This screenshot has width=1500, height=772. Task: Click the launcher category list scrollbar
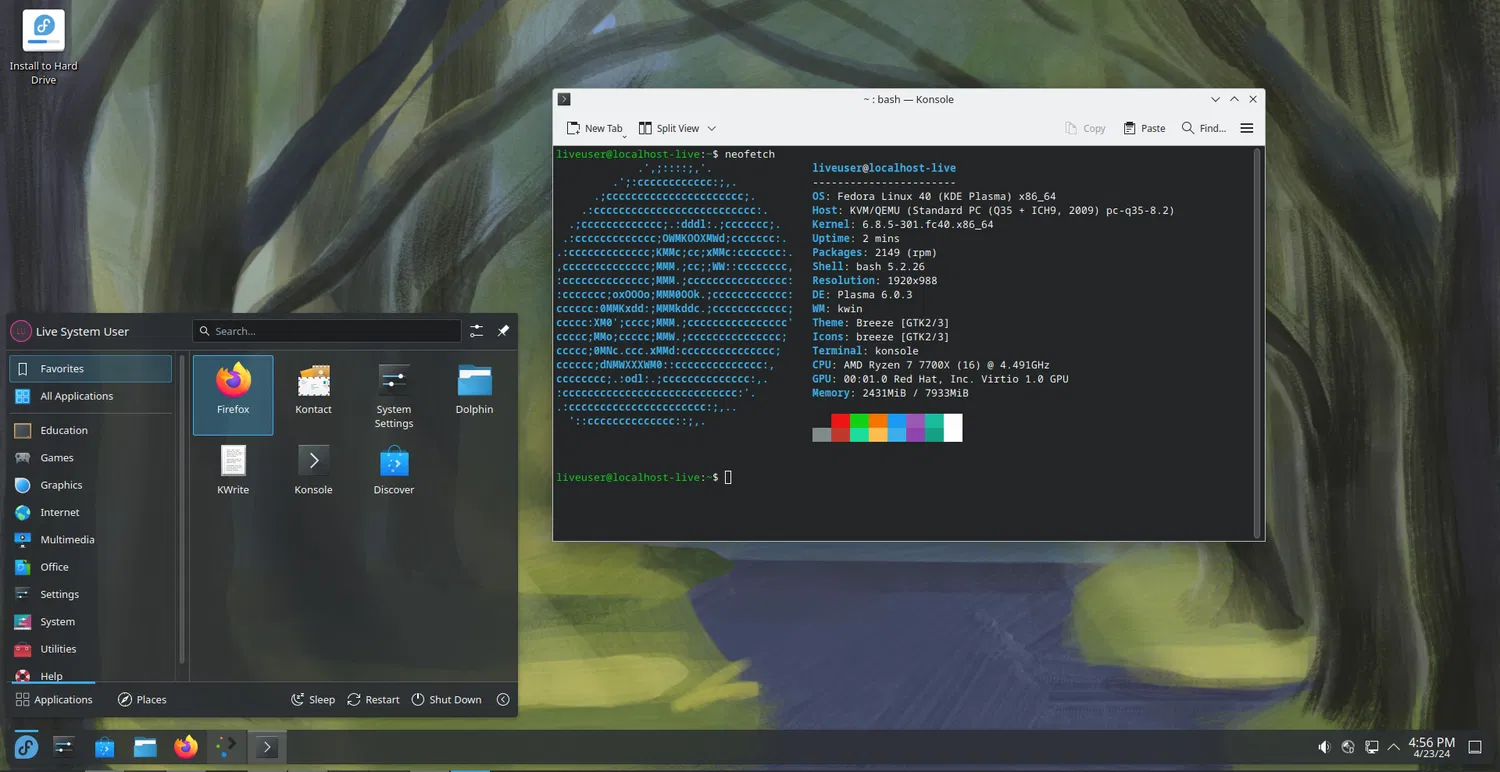coord(182,509)
